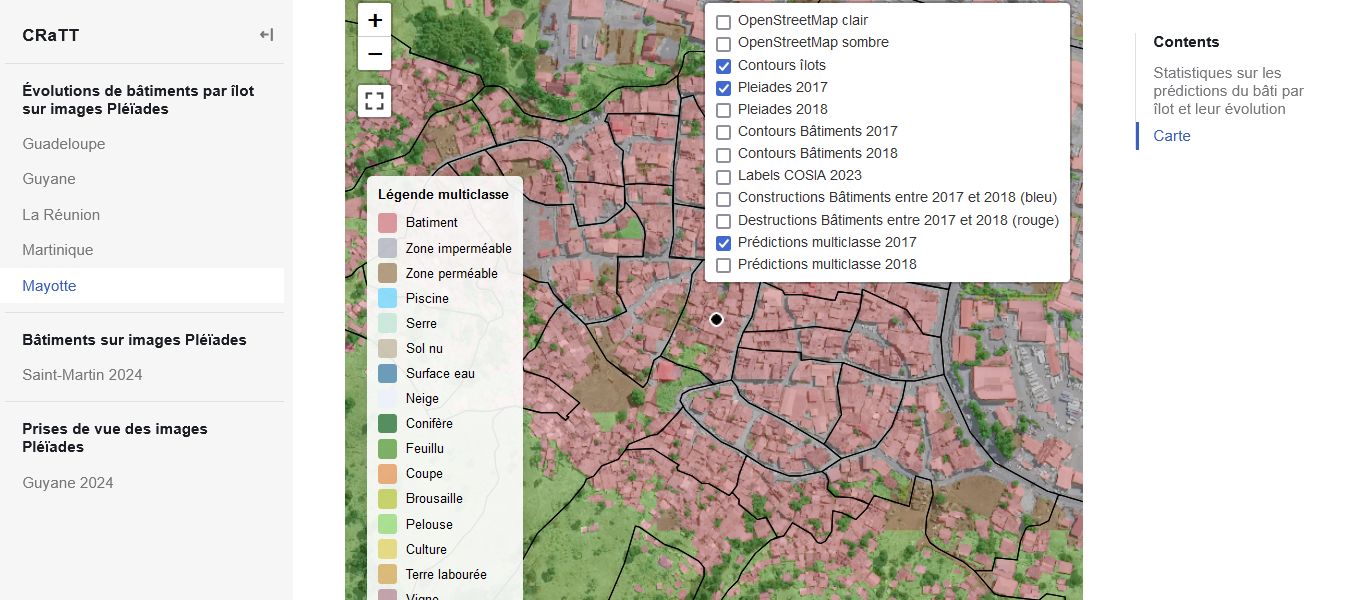Toggle Prédictions multiclasse 2018 checkbox
This screenshot has height=600, width=1348.
(724, 265)
